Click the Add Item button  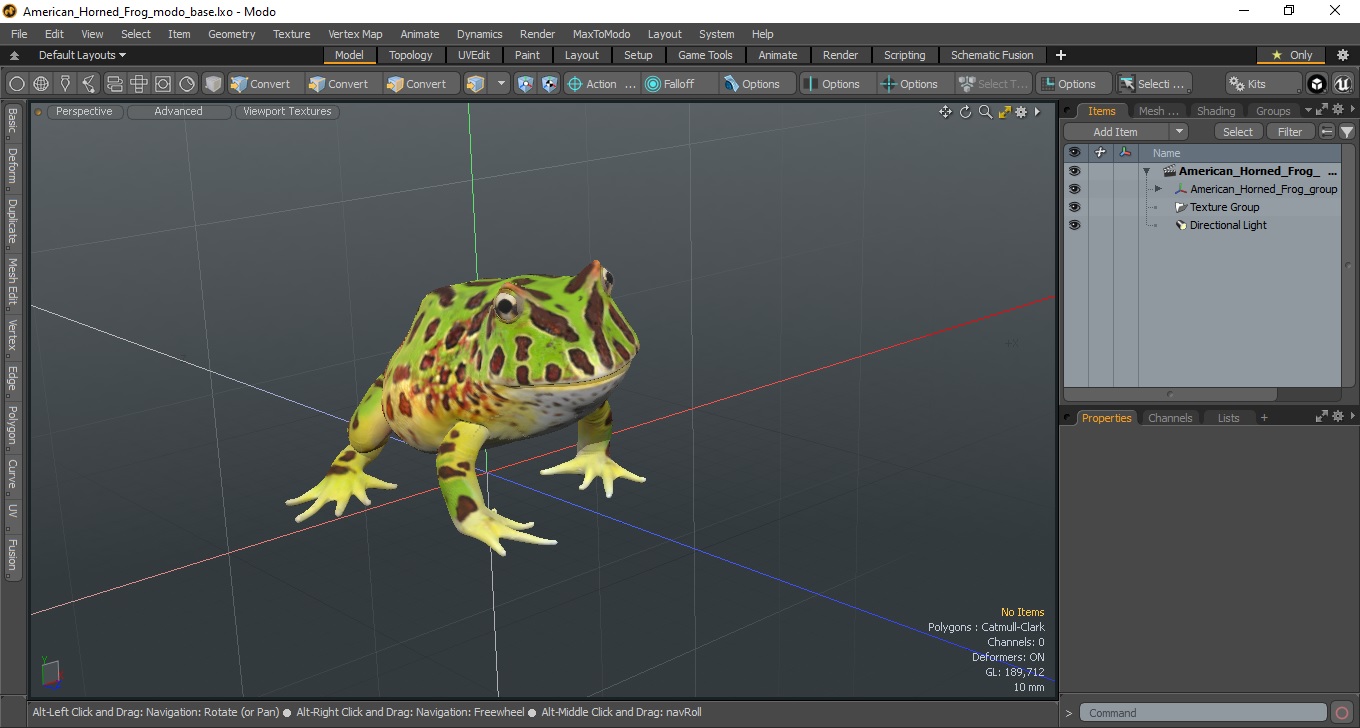(x=1116, y=132)
